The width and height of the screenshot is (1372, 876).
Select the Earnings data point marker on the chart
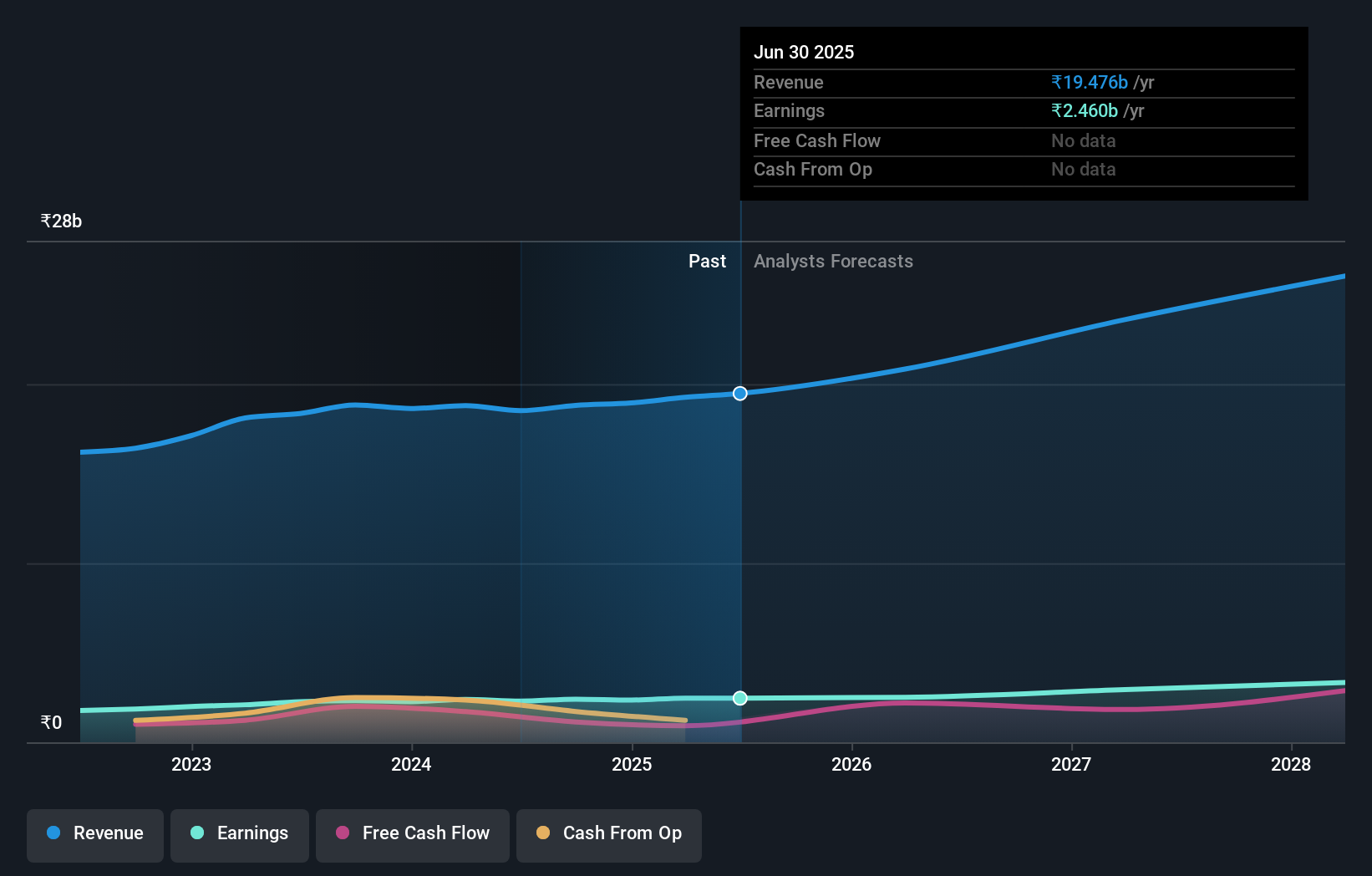(x=739, y=698)
